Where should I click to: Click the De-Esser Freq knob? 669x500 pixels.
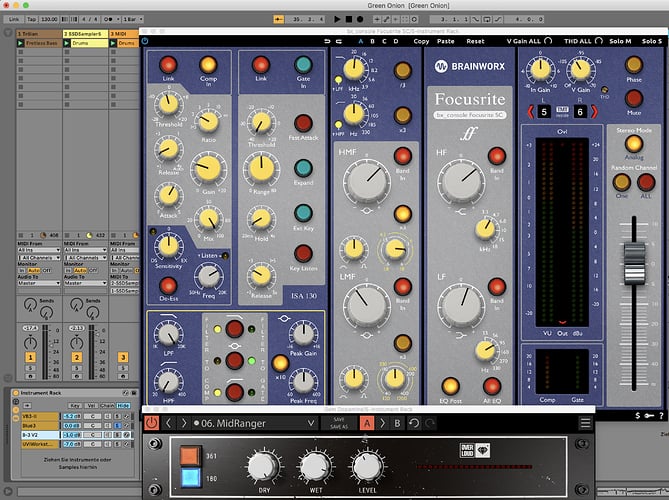click(x=209, y=276)
